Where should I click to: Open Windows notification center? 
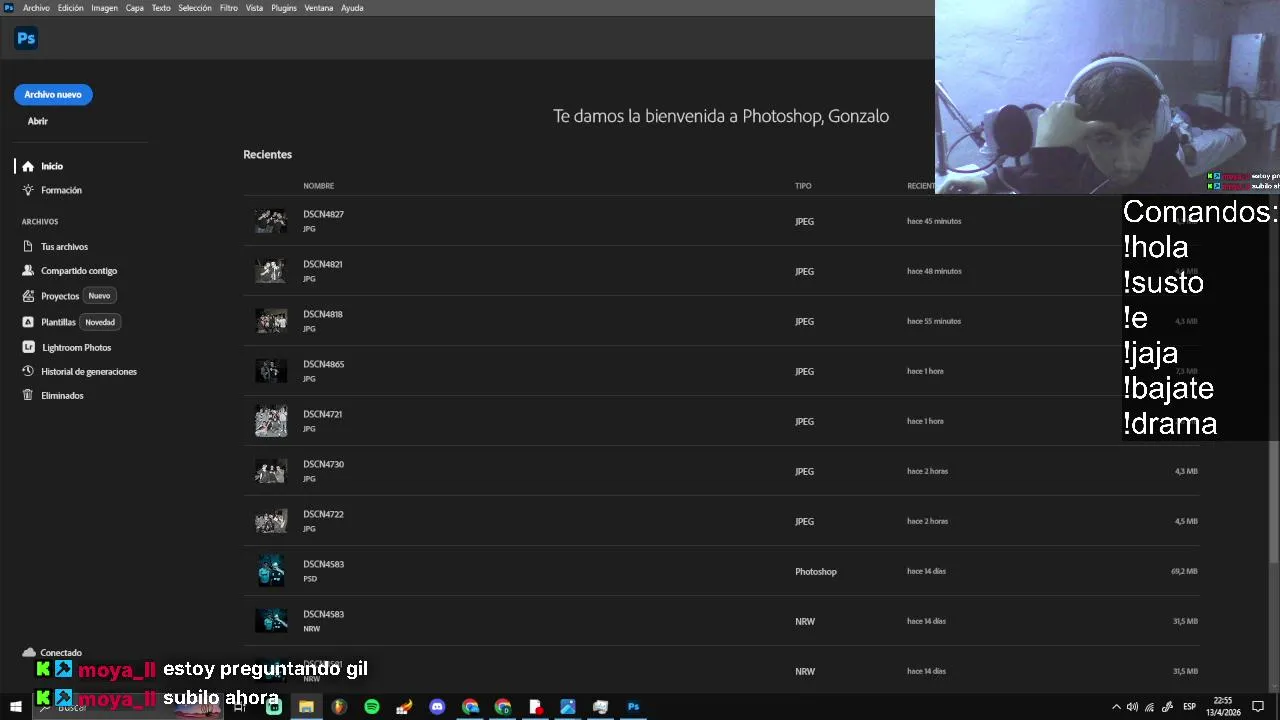point(1258,707)
